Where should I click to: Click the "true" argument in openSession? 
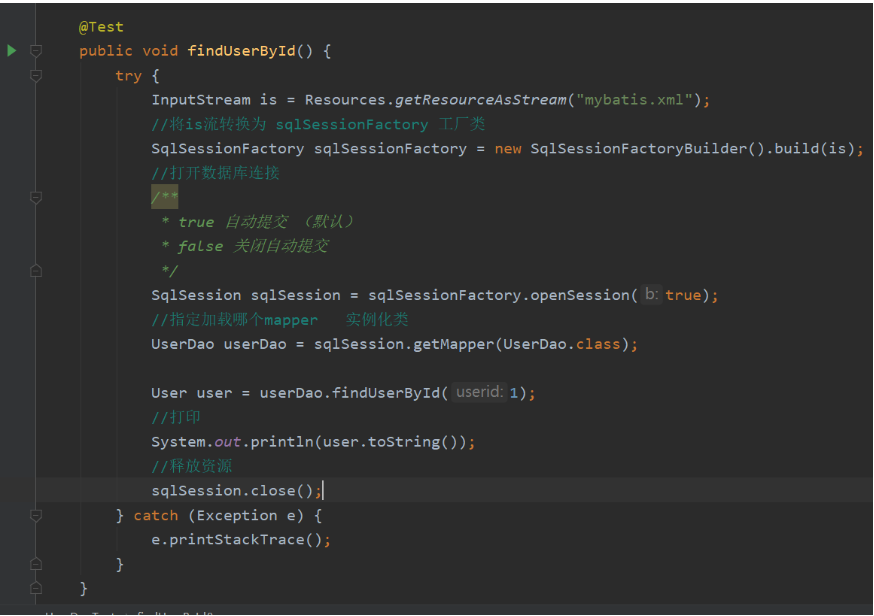click(683, 295)
